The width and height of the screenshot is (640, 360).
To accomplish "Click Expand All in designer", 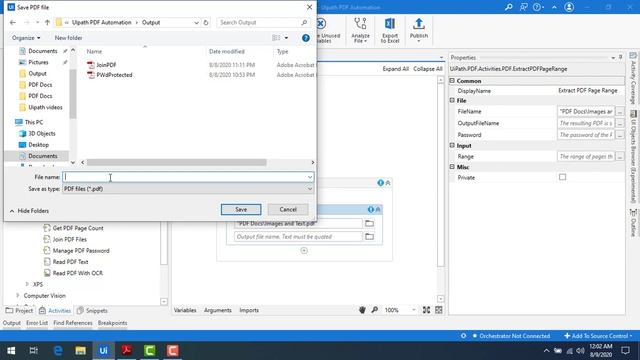I will (396, 69).
